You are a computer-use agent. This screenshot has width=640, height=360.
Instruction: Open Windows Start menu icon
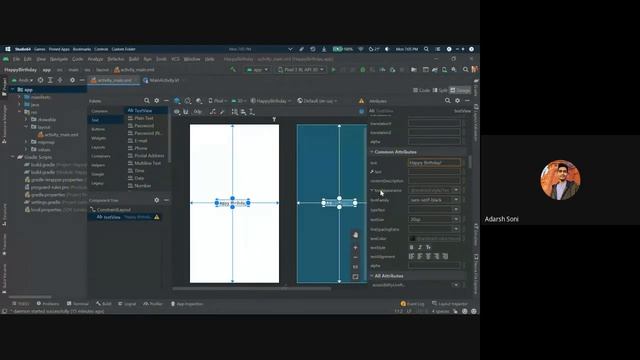(8, 49)
